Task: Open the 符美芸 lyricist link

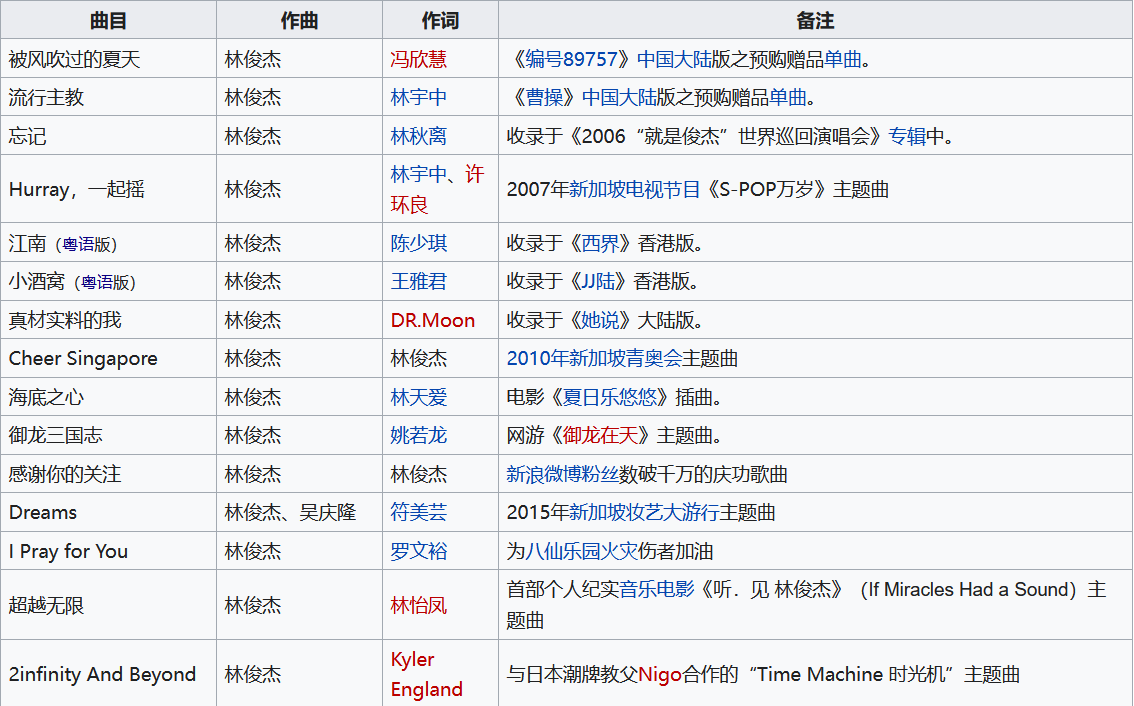Action: 418,512
